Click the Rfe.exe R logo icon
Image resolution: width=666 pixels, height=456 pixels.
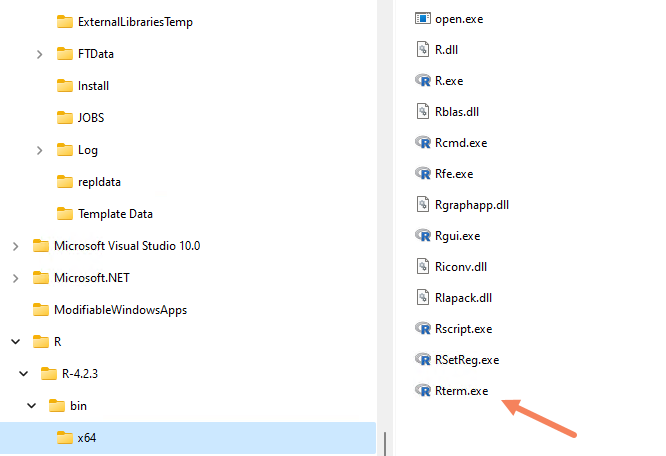coord(423,173)
